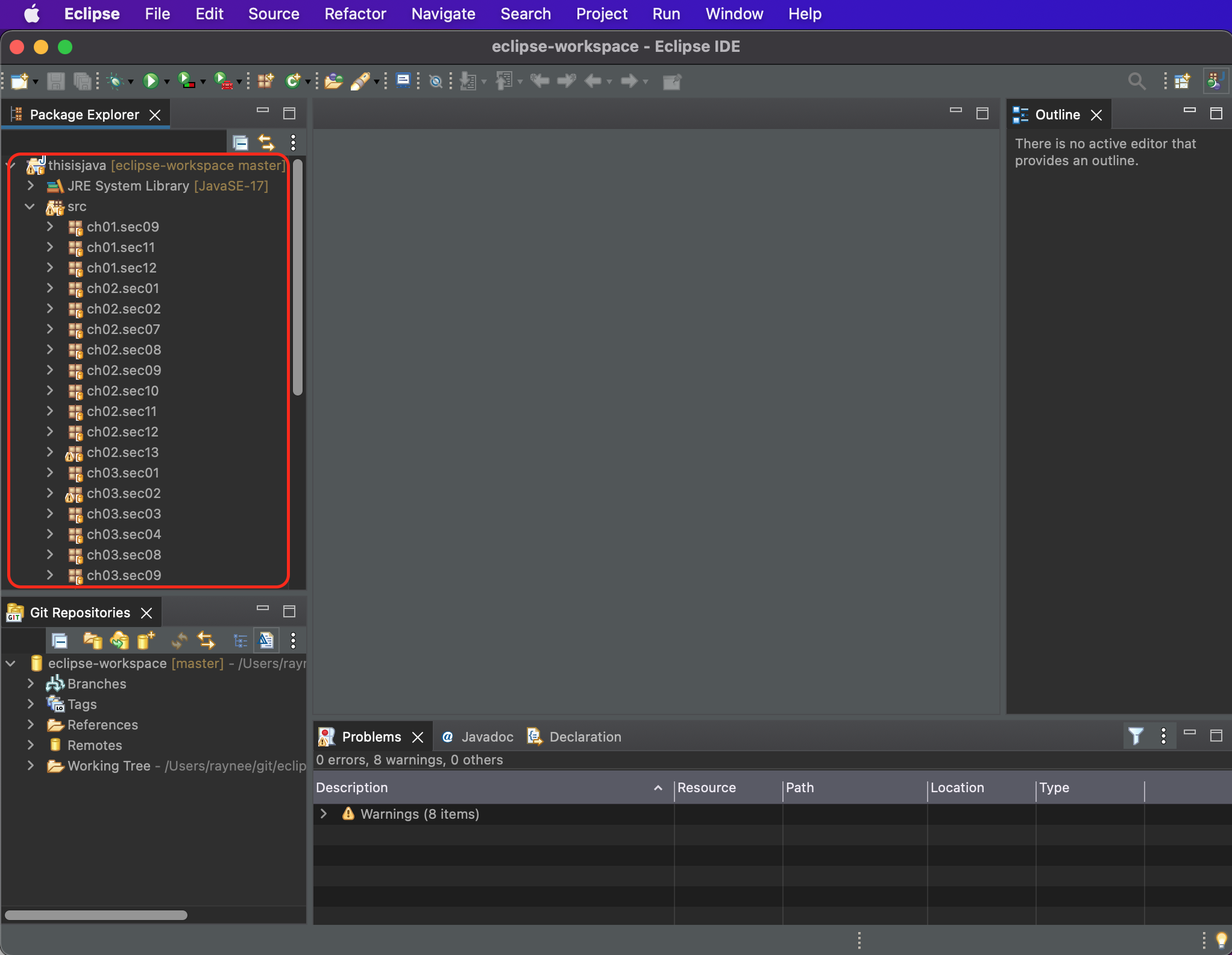Click the Package Explorer vertical scrollbar

pyautogui.click(x=298, y=277)
